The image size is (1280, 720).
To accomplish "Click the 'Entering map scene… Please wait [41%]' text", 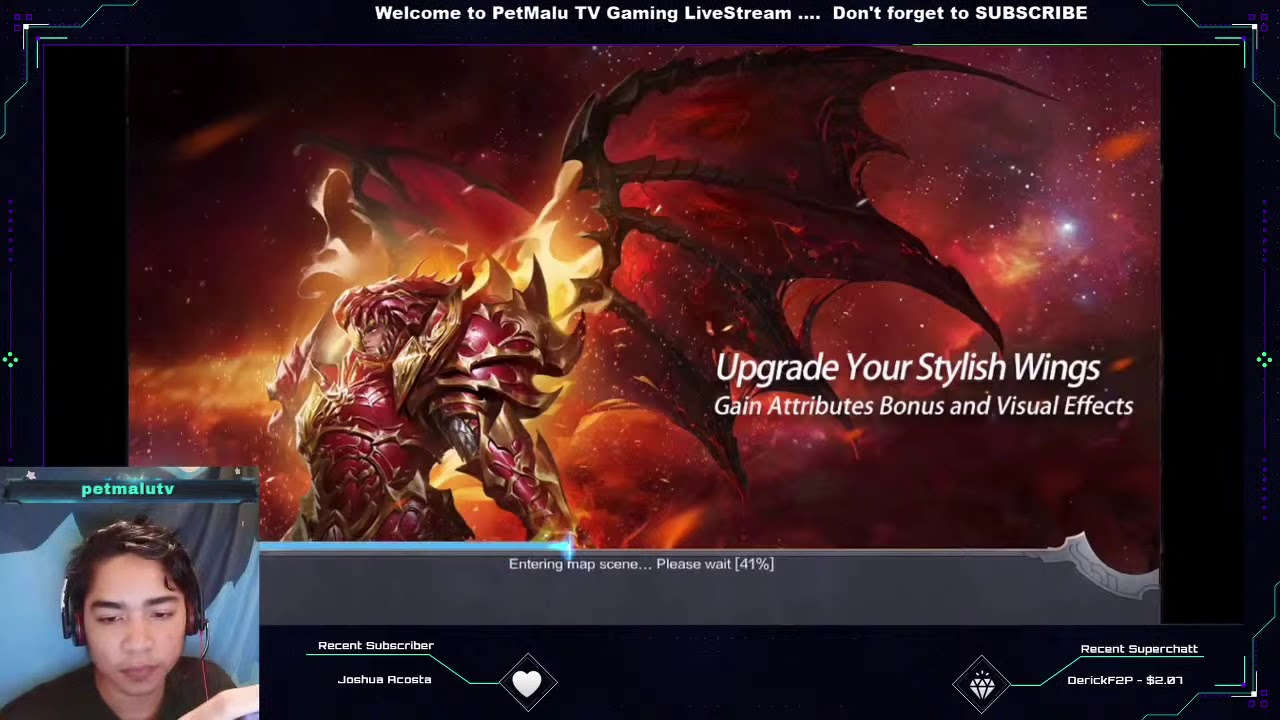I will 641,564.
